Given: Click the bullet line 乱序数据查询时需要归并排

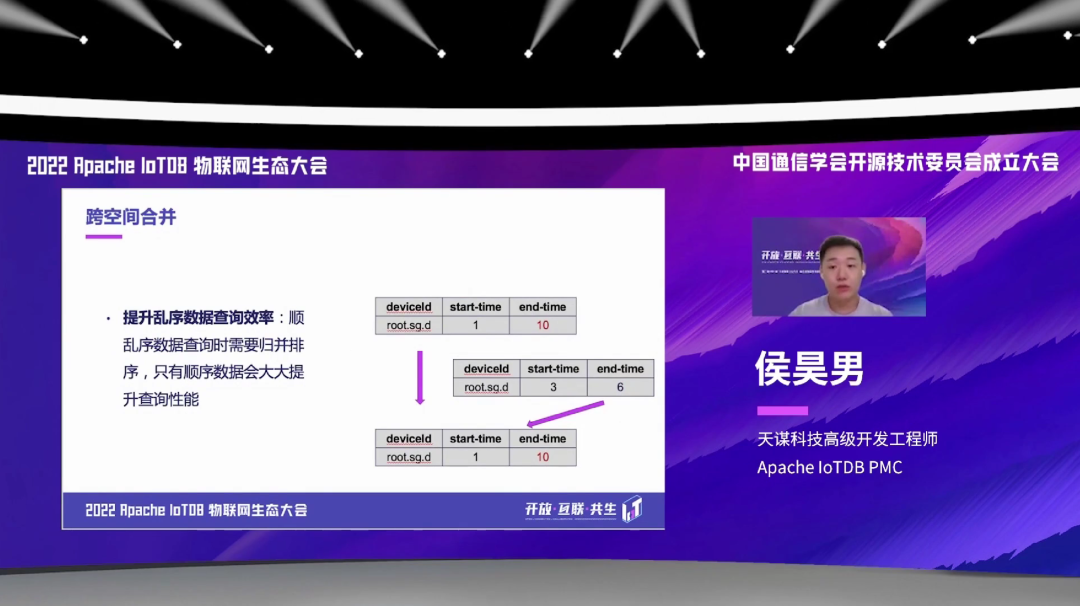Looking at the screenshot, I should 214,345.
